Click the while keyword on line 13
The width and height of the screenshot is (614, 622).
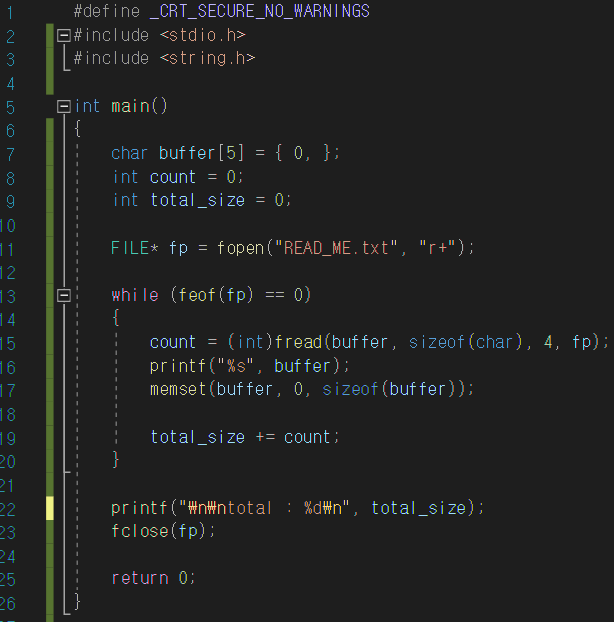pos(135,295)
